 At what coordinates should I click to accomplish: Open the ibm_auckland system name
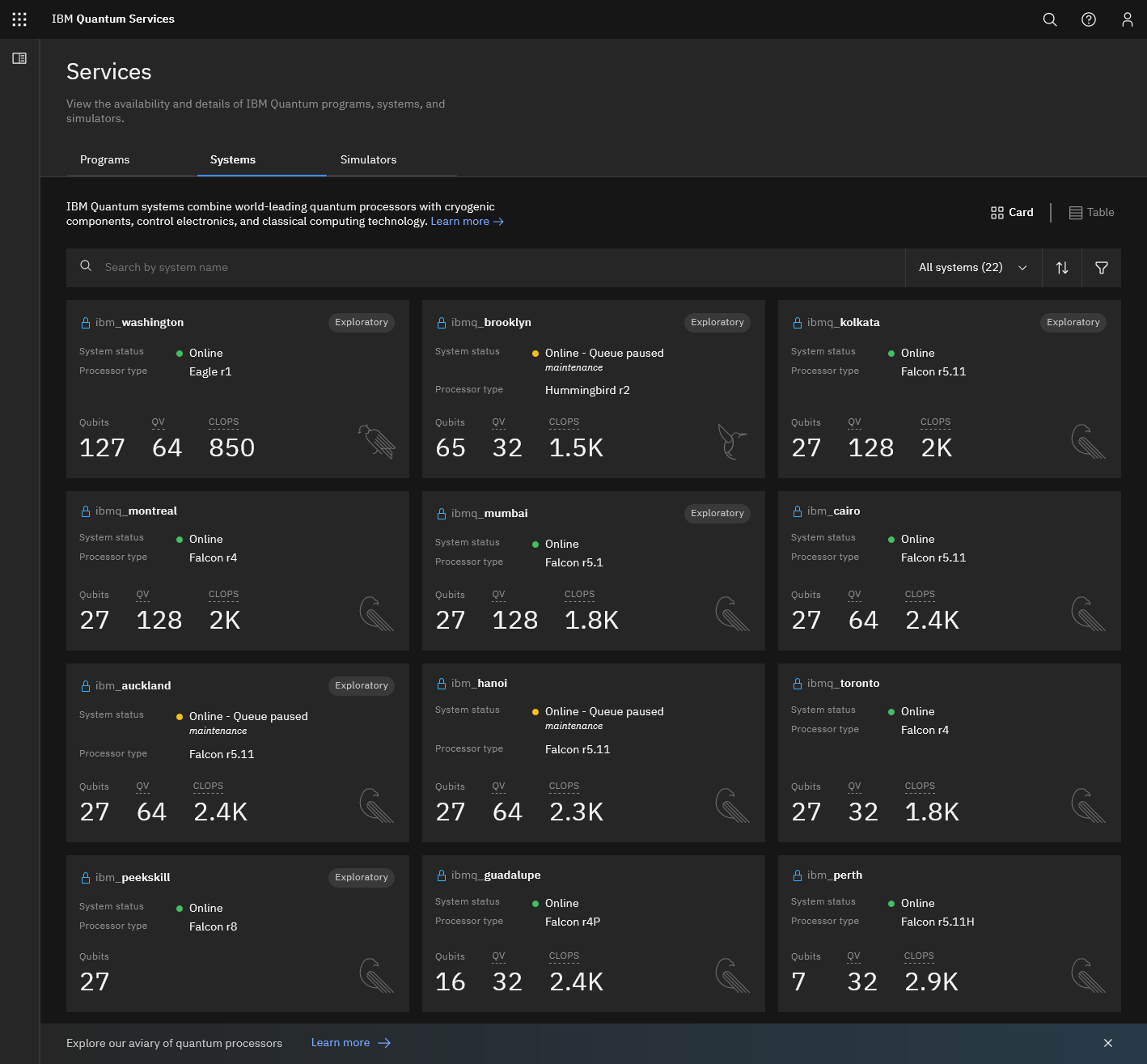point(133,686)
